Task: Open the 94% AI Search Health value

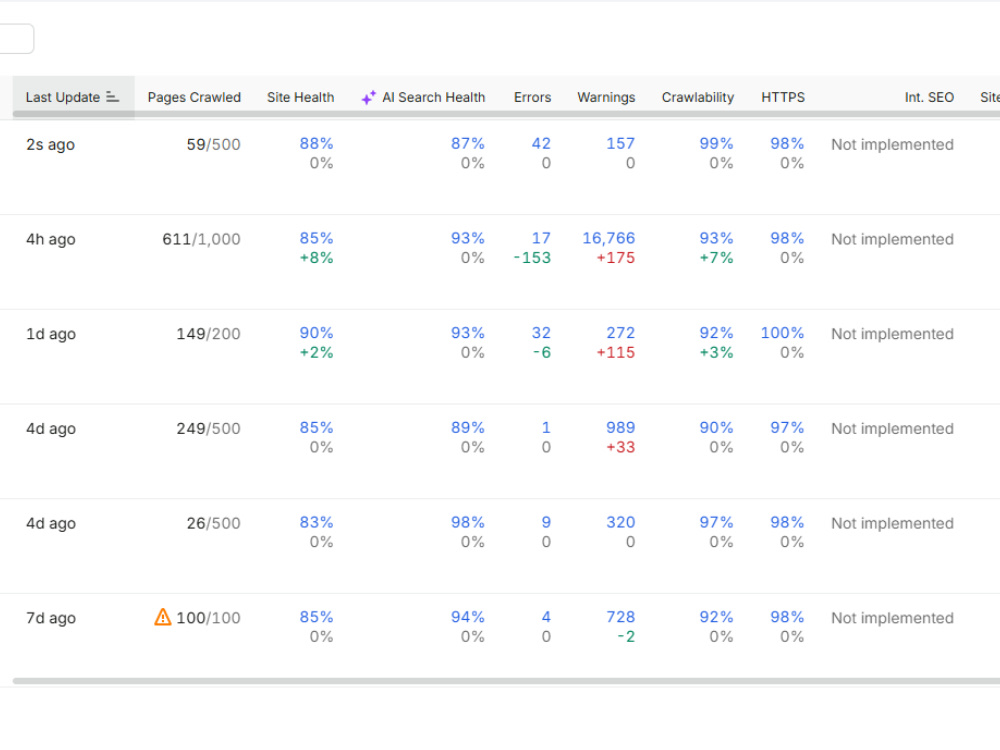Action: click(x=467, y=617)
